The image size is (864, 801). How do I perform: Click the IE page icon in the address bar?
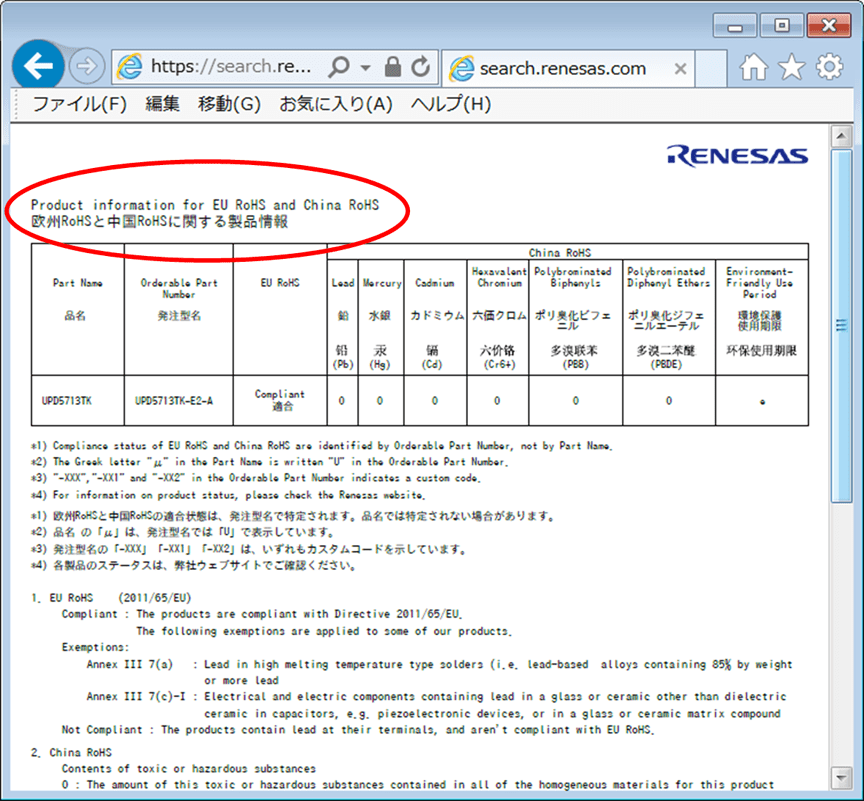click(x=129, y=66)
